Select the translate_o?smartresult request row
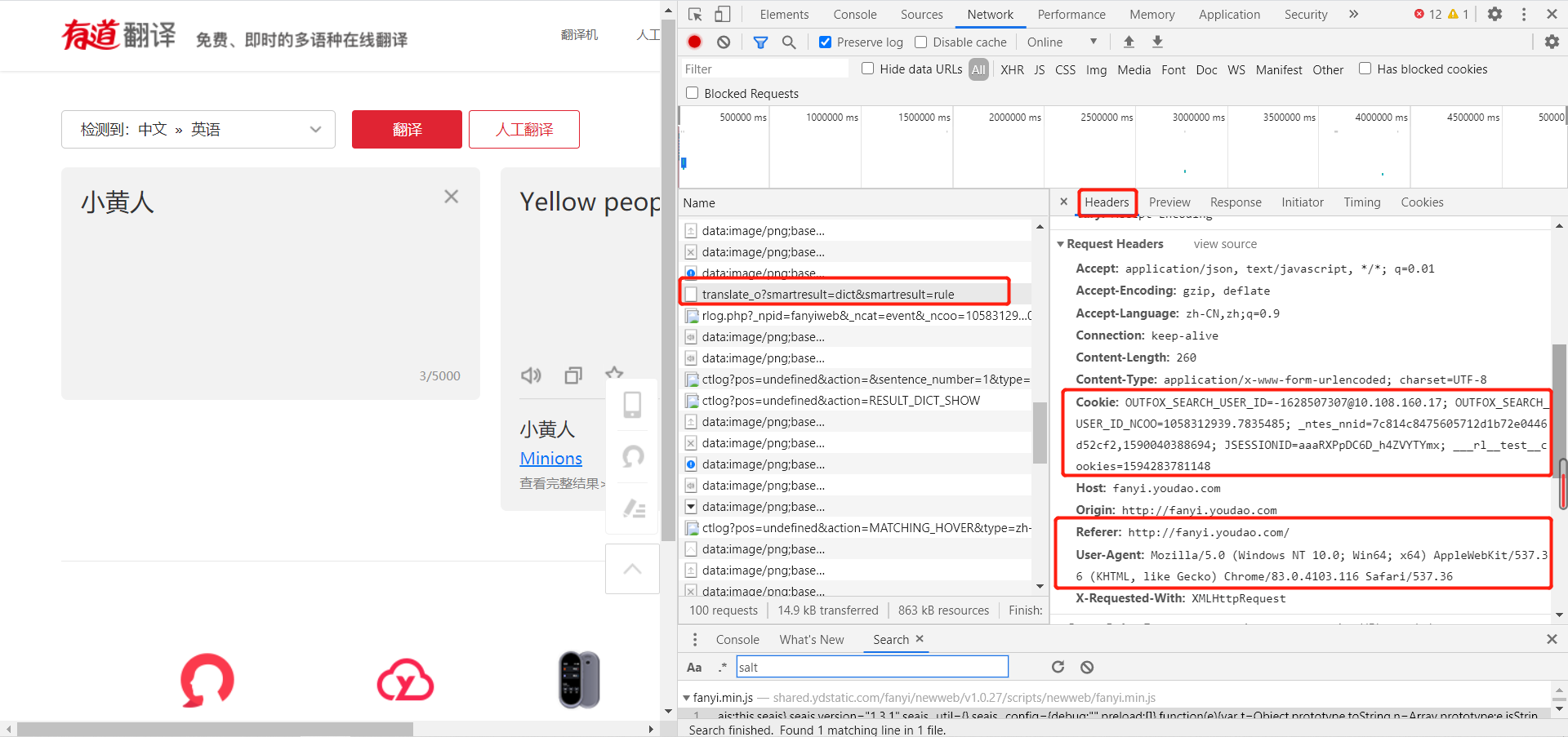Image resolution: width=1568 pixels, height=737 pixels. coord(856,294)
